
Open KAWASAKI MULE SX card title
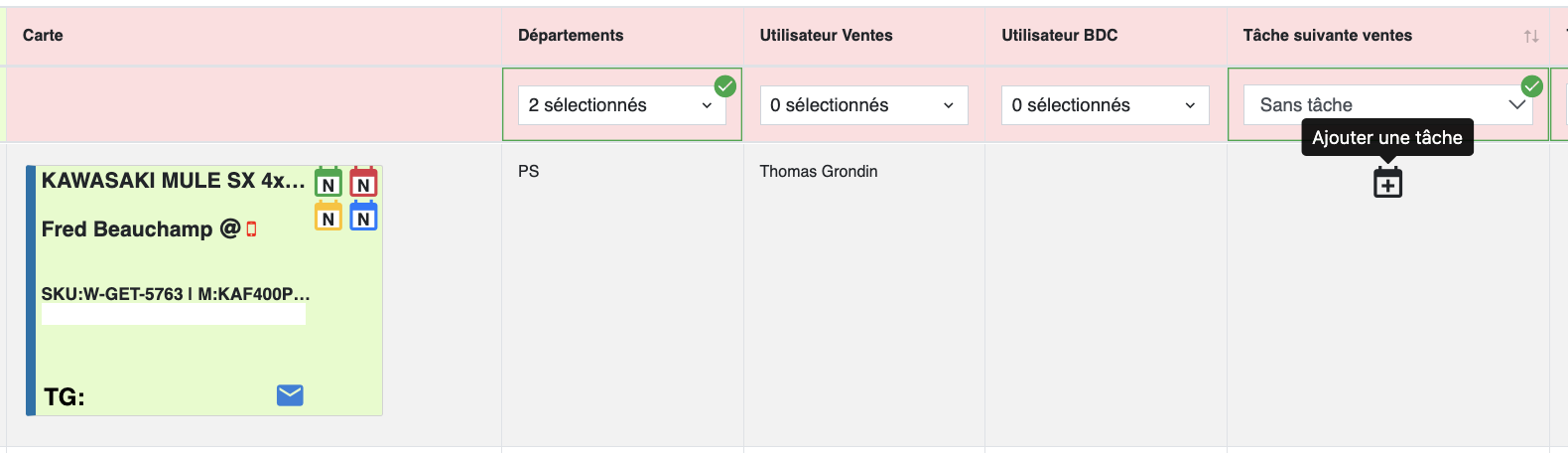pyautogui.click(x=174, y=180)
